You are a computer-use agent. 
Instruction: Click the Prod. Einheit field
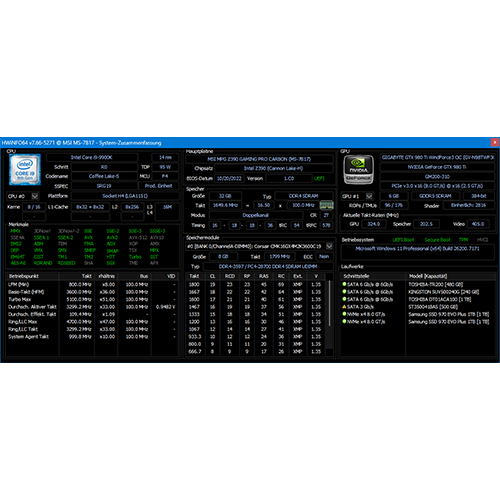tap(158, 186)
